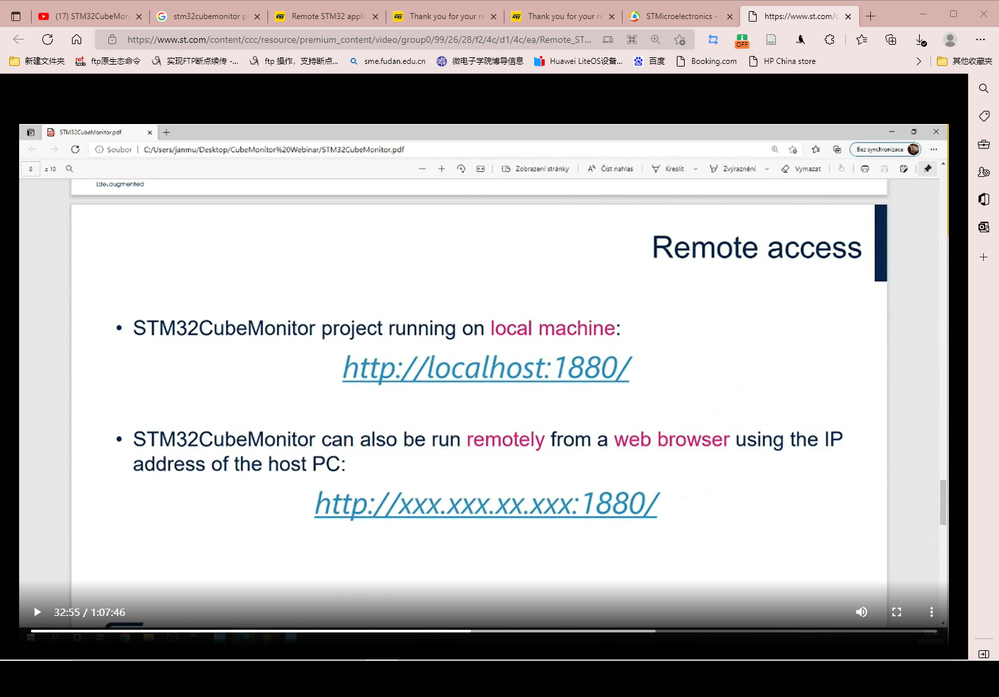Switch to the Remote STM32 appli tab
This screenshot has height=697, width=999.
326,17
